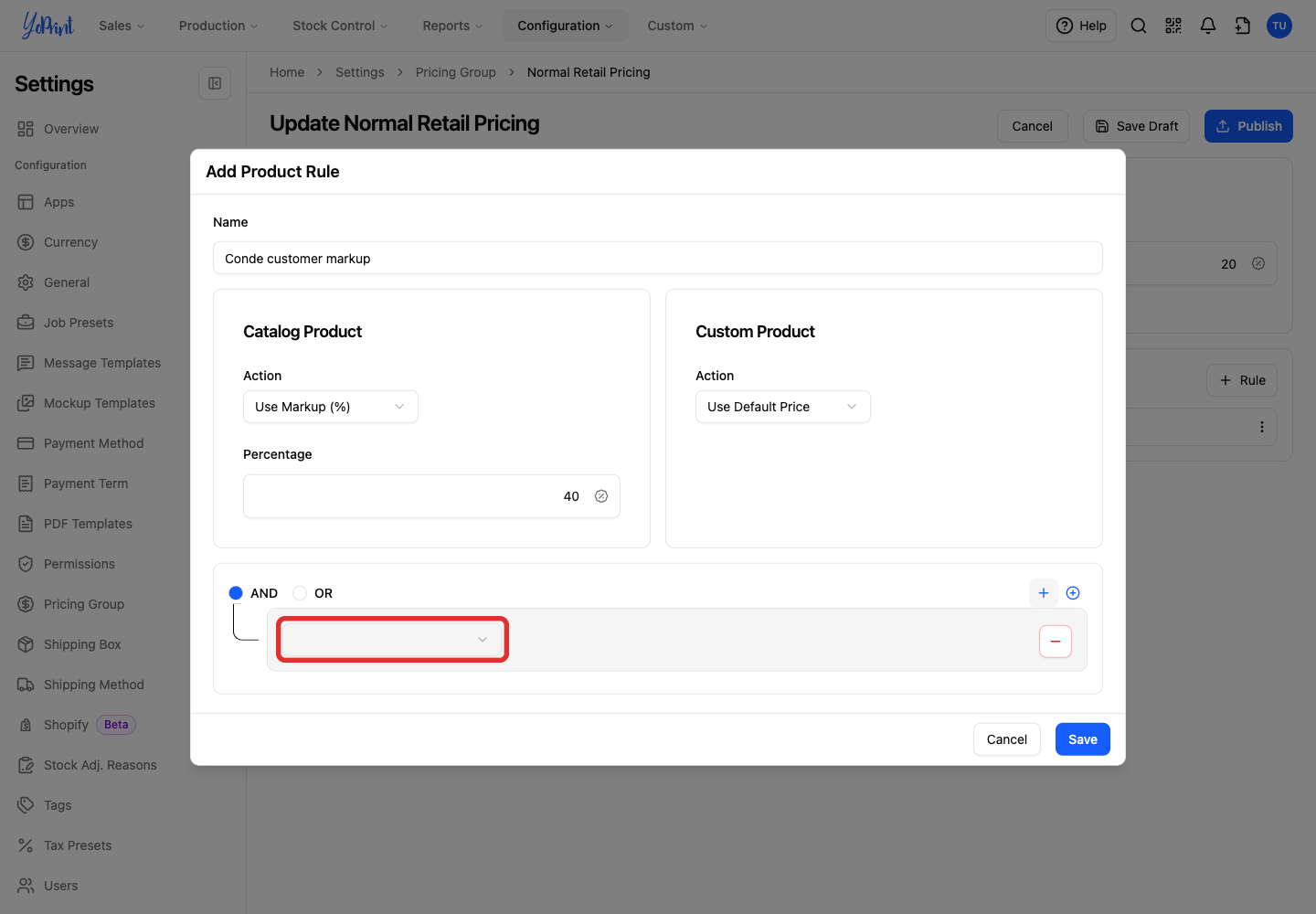
Task: Open notifications bell icon
Action: coord(1208,26)
